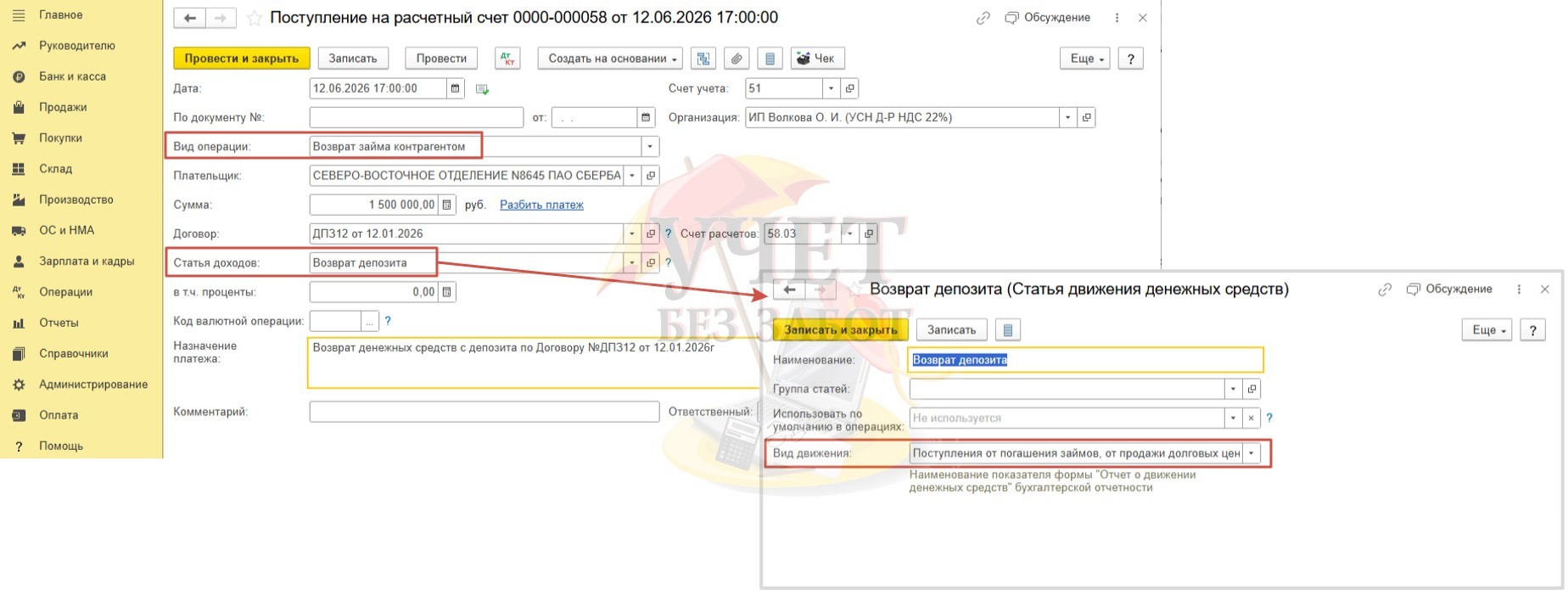Click Провести и закрыть
1568x596 pixels.
coord(242,59)
